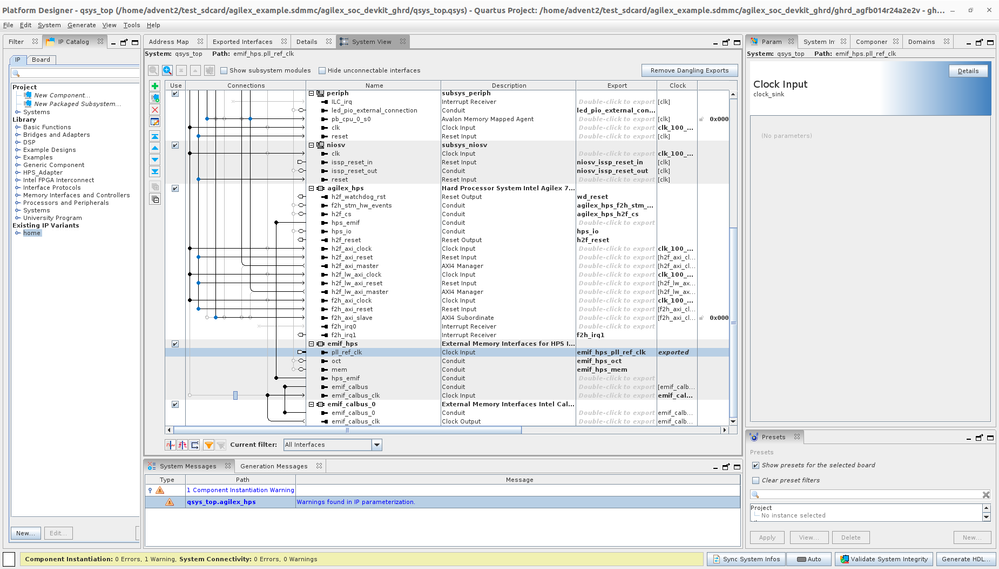The image size is (999, 569).
Task: Open the Current filter dropdown
Action: (x=376, y=445)
